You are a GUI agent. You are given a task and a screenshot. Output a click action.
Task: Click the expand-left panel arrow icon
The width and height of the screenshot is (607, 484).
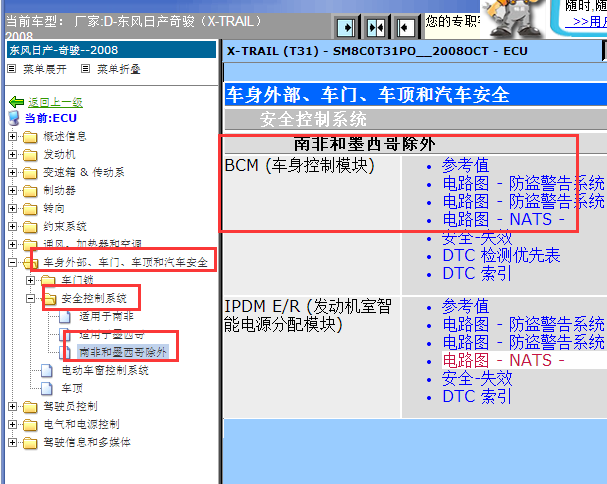(405, 27)
